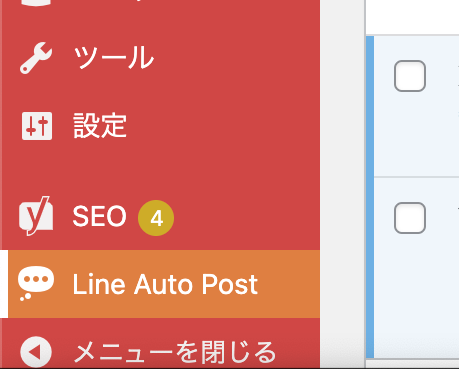Screen dimensions: 459x369
Task: Click the Yoast y logo icon
Action: click(x=36, y=216)
